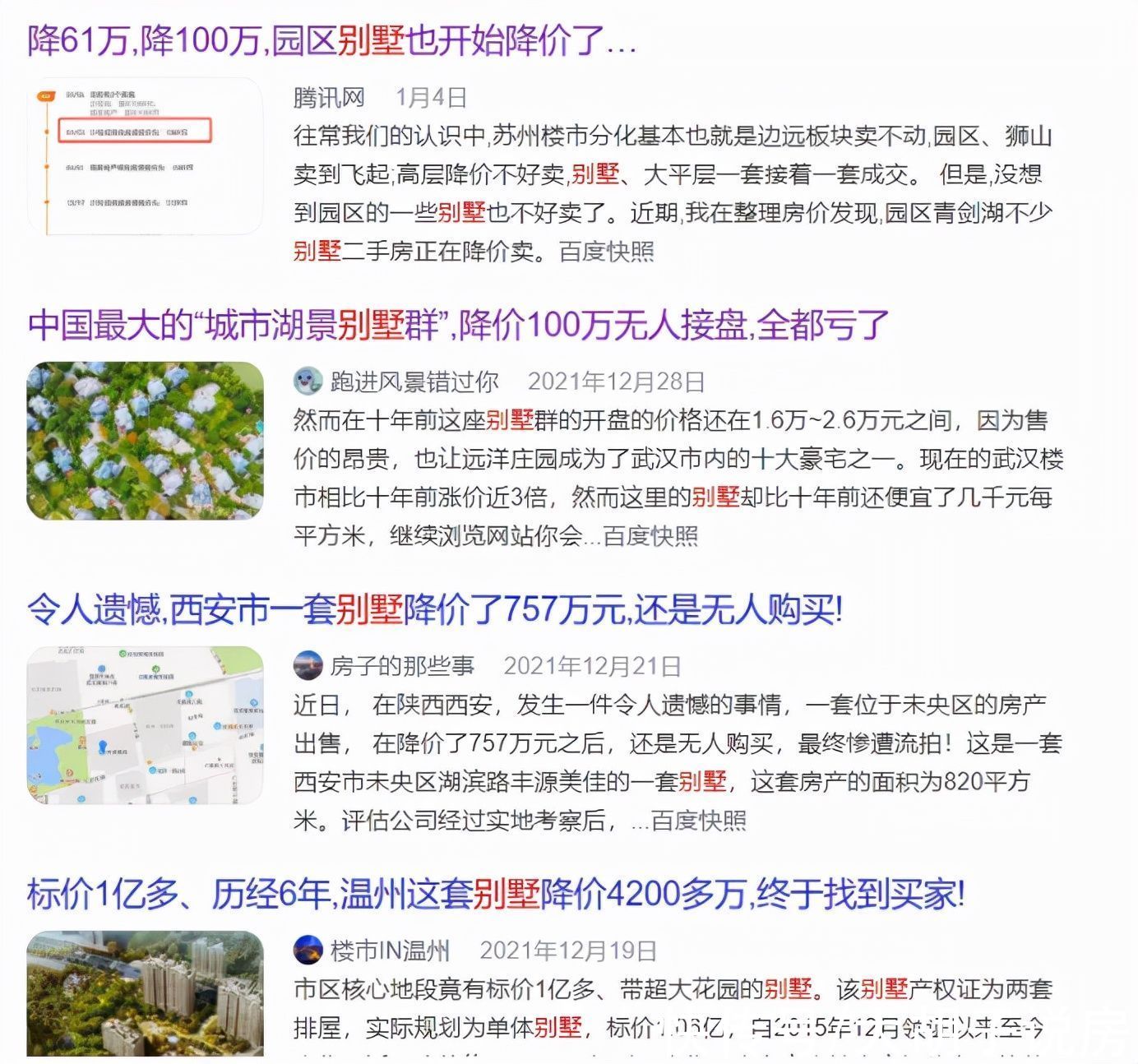The width and height of the screenshot is (1138, 1064).
Task: Click source name 跑进风景错过你
Action: pyautogui.click(x=414, y=382)
